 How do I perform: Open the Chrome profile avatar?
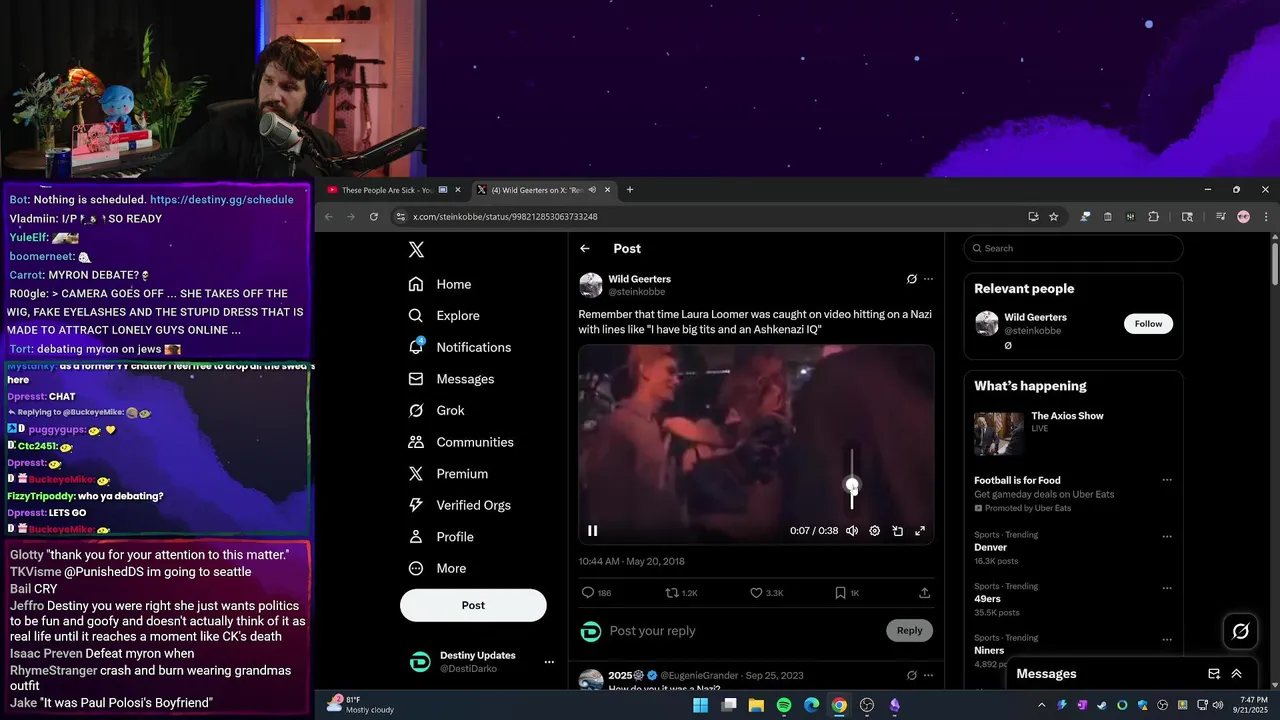point(1244,217)
